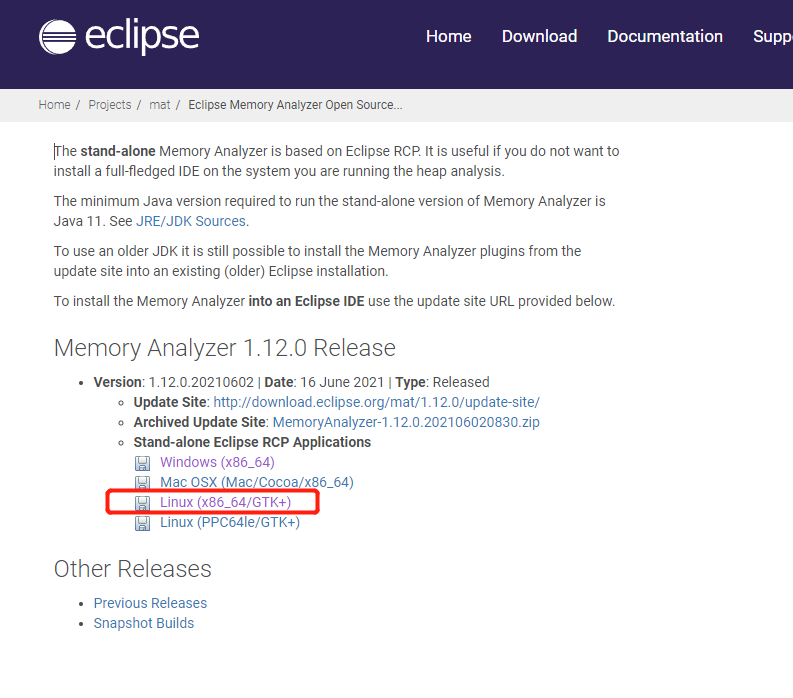Click the floppy disk icon beside Windows (x86_64)
The image size is (793, 698).
click(x=143, y=463)
